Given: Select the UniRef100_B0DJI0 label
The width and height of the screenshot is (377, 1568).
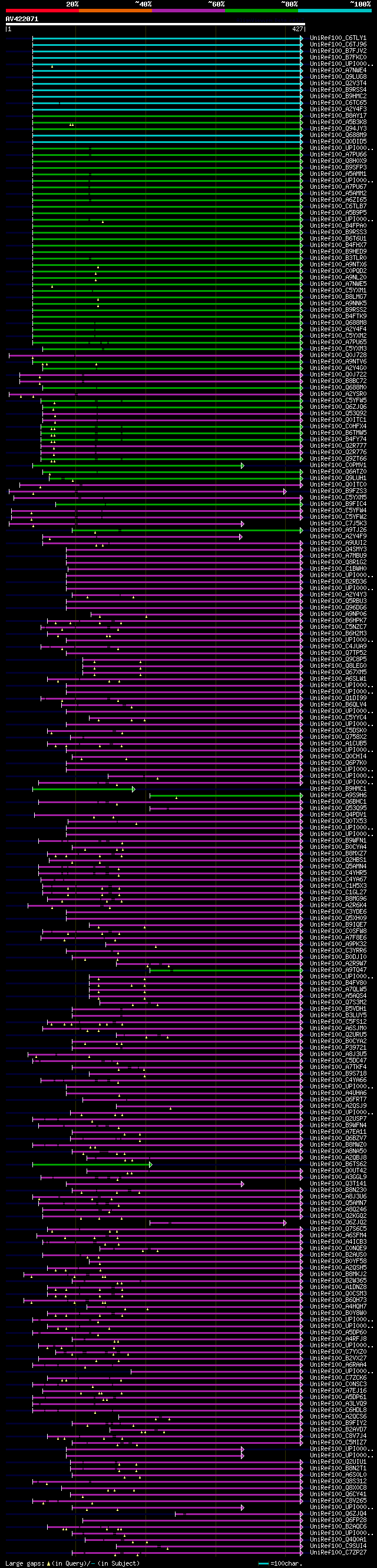Looking at the screenshot, I should pos(338,957).
